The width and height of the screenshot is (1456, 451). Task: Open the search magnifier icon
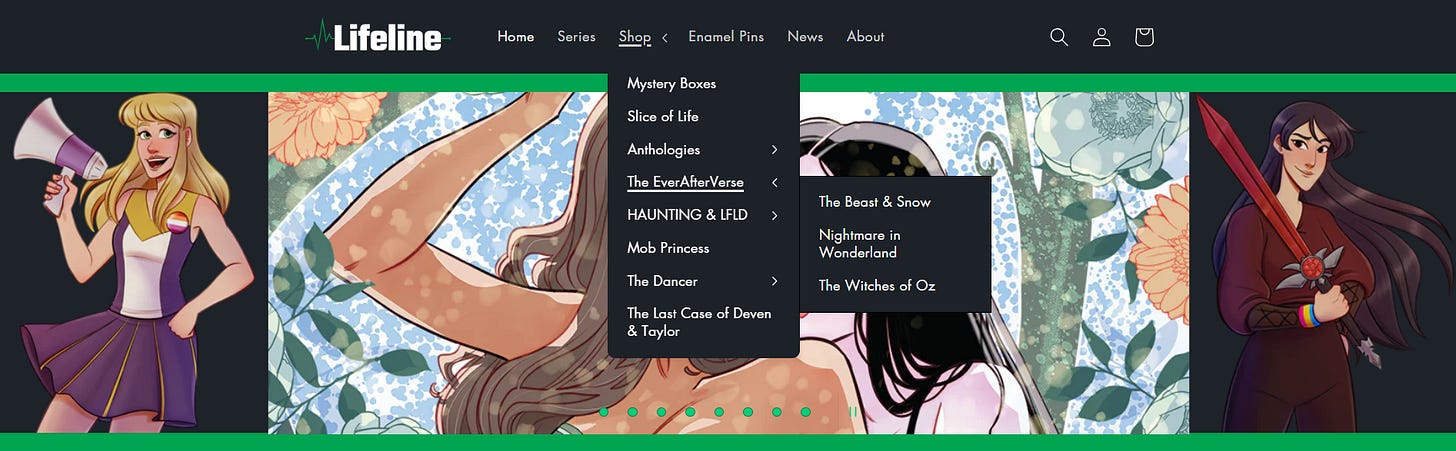pyautogui.click(x=1059, y=37)
